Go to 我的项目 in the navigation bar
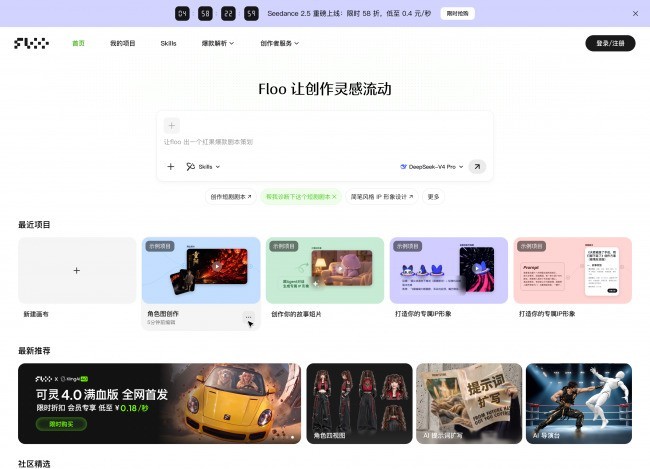This screenshot has height=469, width=650. click(x=122, y=43)
